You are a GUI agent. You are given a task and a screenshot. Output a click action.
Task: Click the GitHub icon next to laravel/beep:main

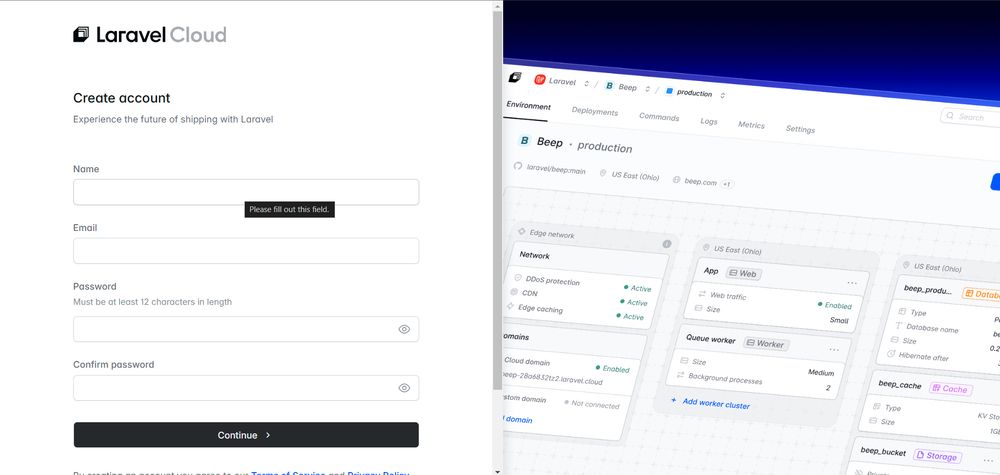pos(518,166)
